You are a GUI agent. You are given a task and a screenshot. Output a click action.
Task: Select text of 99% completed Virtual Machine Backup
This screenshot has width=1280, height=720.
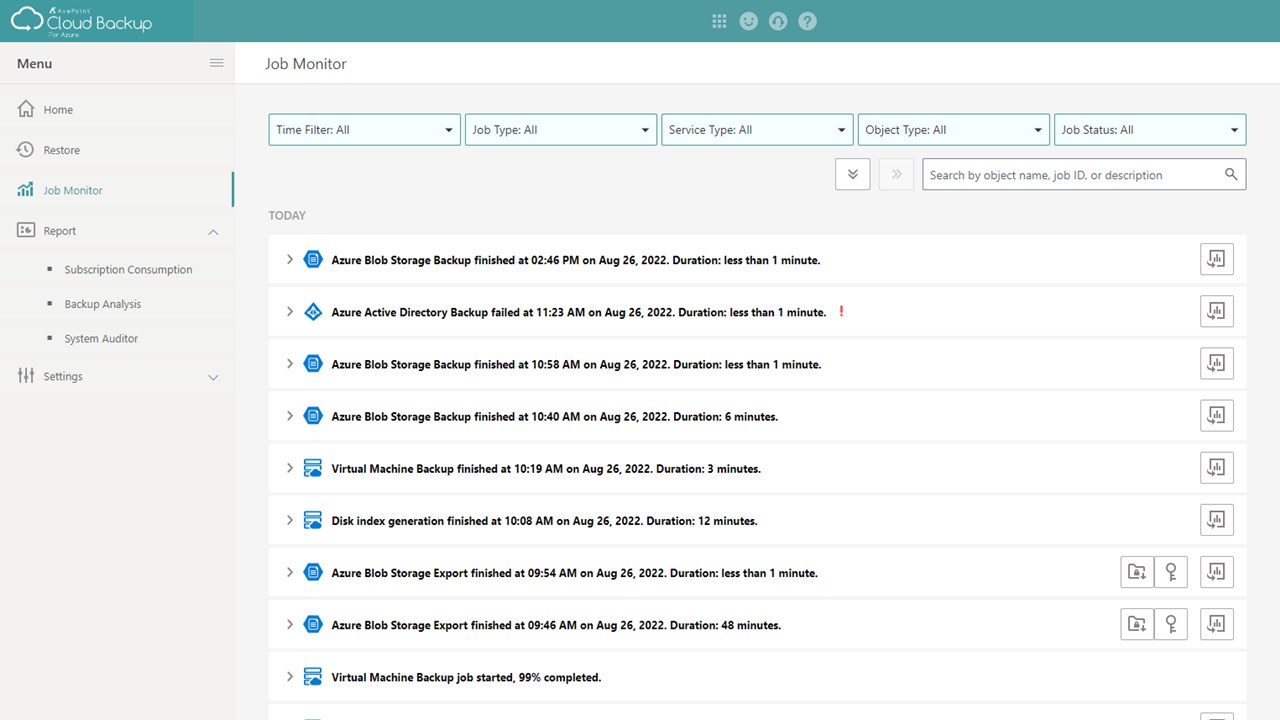tap(466, 677)
